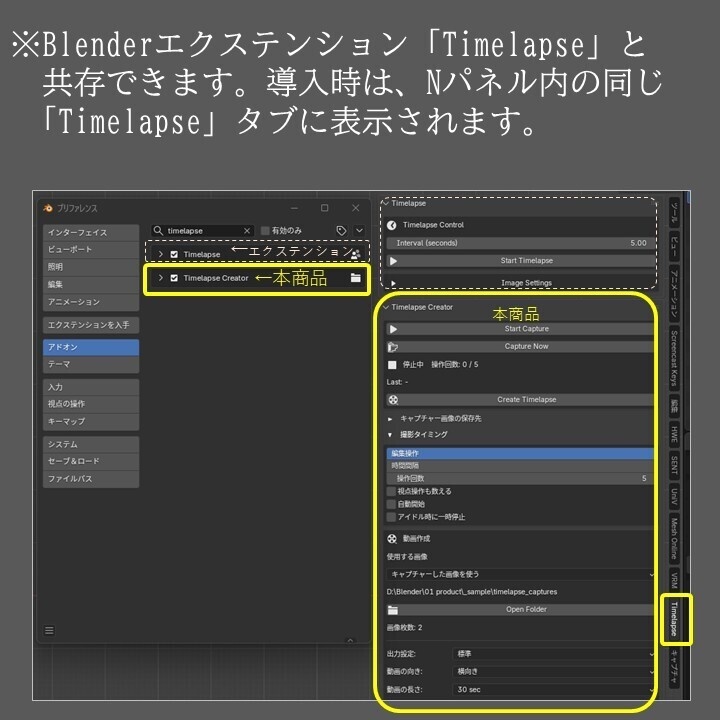Clear the timelapse search text
This screenshot has width=720, height=720.
point(247,231)
